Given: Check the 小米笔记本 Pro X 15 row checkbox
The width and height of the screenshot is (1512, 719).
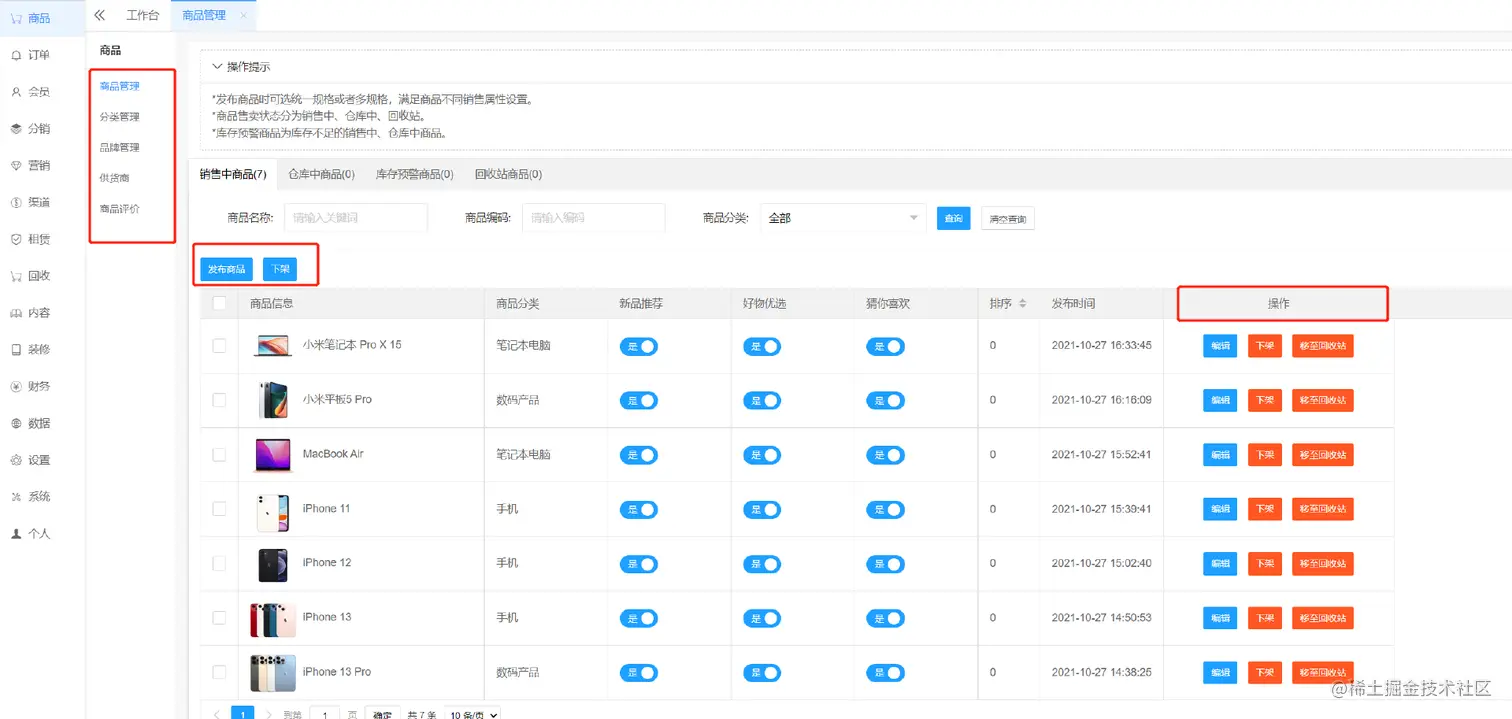Looking at the screenshot, I should tap(219, 345).
